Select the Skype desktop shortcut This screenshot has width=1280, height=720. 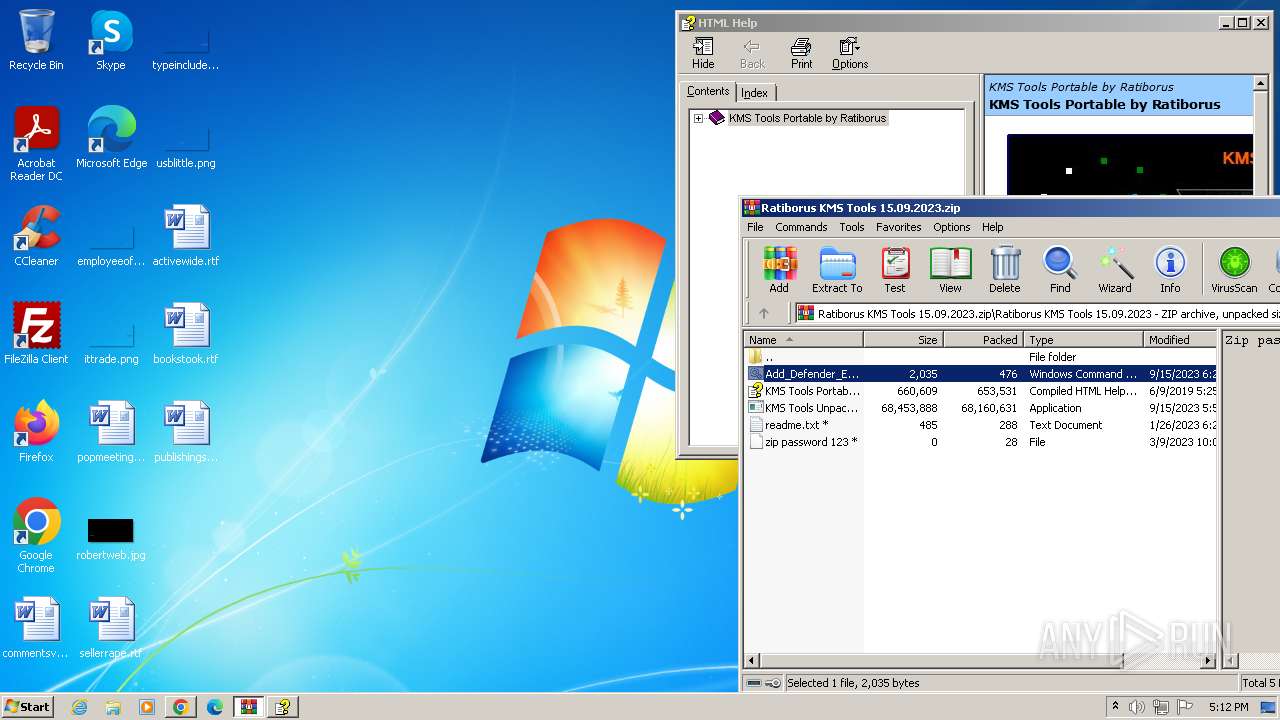(111, 40)
